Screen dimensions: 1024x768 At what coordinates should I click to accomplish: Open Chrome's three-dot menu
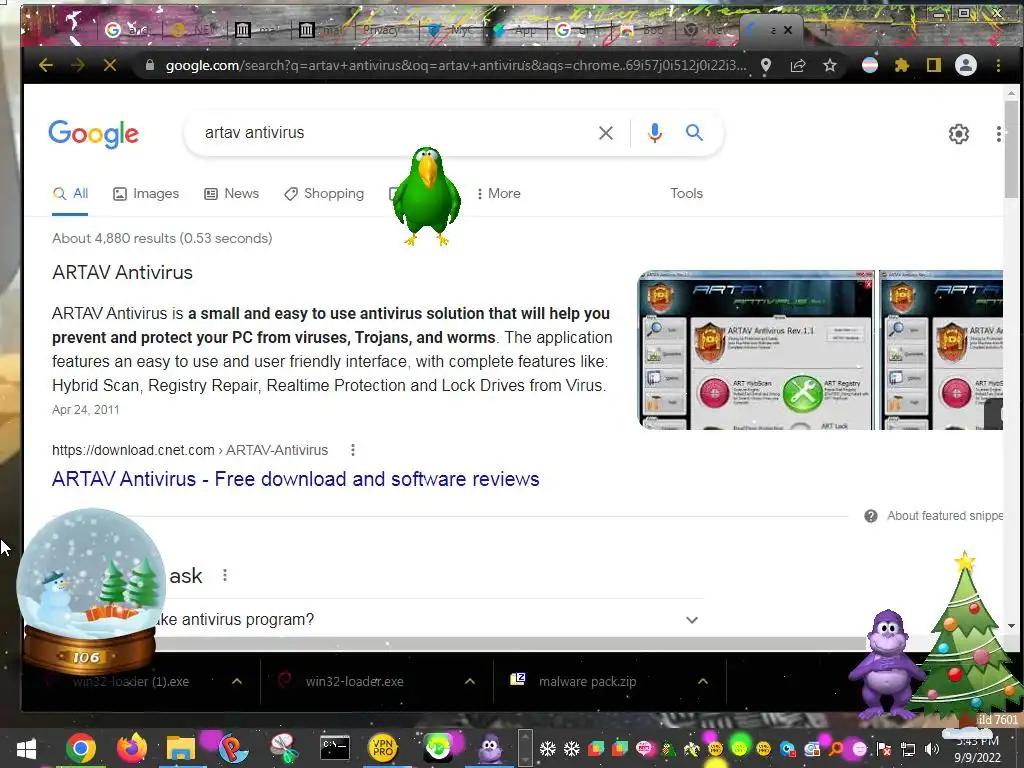[x=998, y=65]
